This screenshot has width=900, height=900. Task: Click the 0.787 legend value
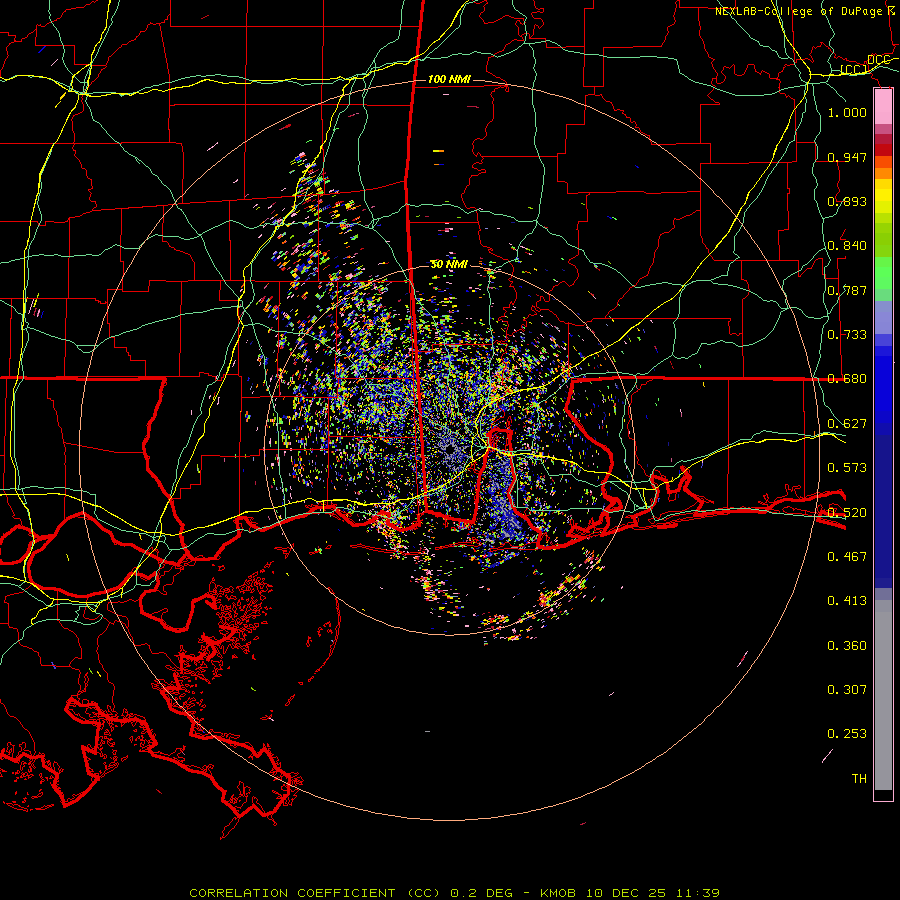847,290
